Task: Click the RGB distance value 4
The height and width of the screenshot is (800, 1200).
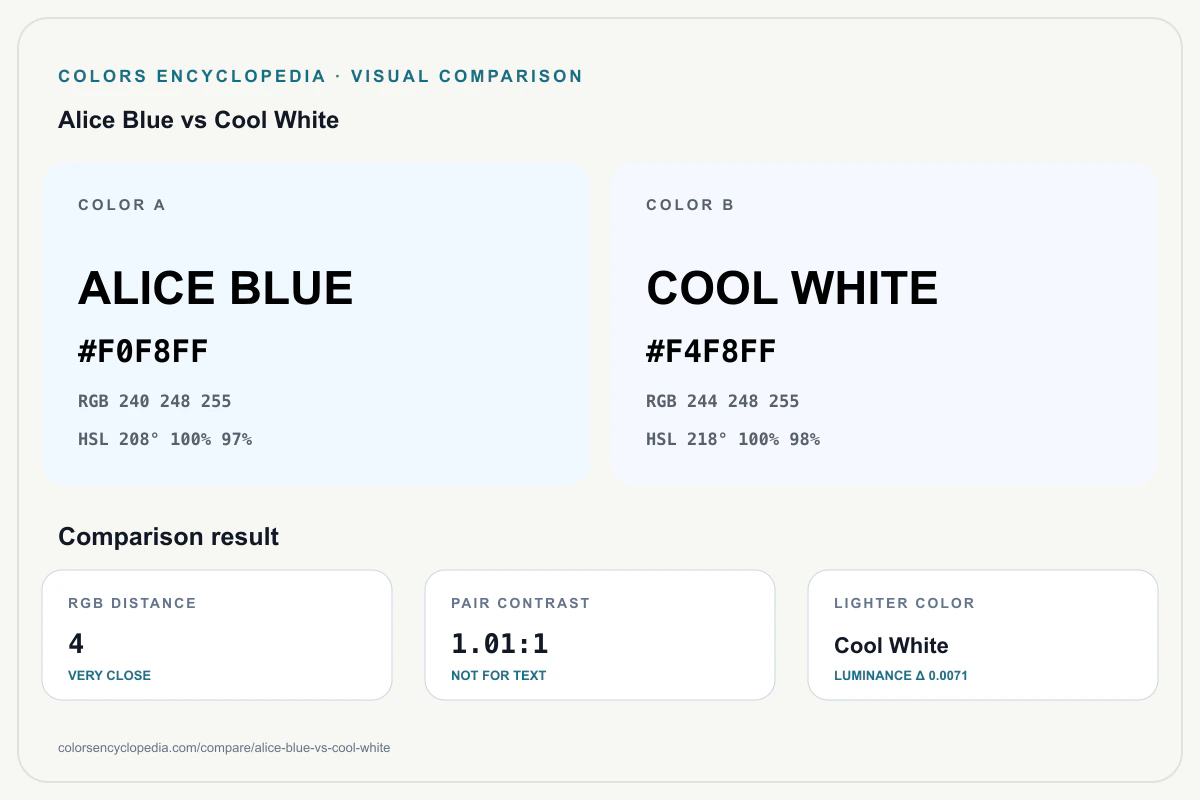Action: 76,643
